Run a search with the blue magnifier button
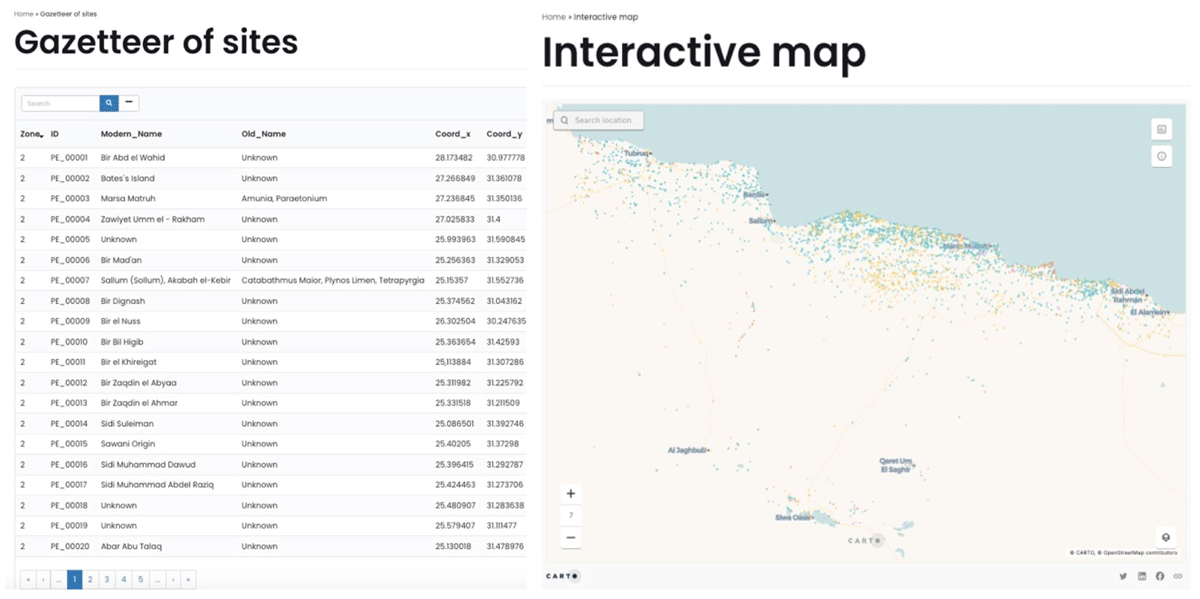The width and height of the screenshot is (1200, 599). tap(108, 103)
